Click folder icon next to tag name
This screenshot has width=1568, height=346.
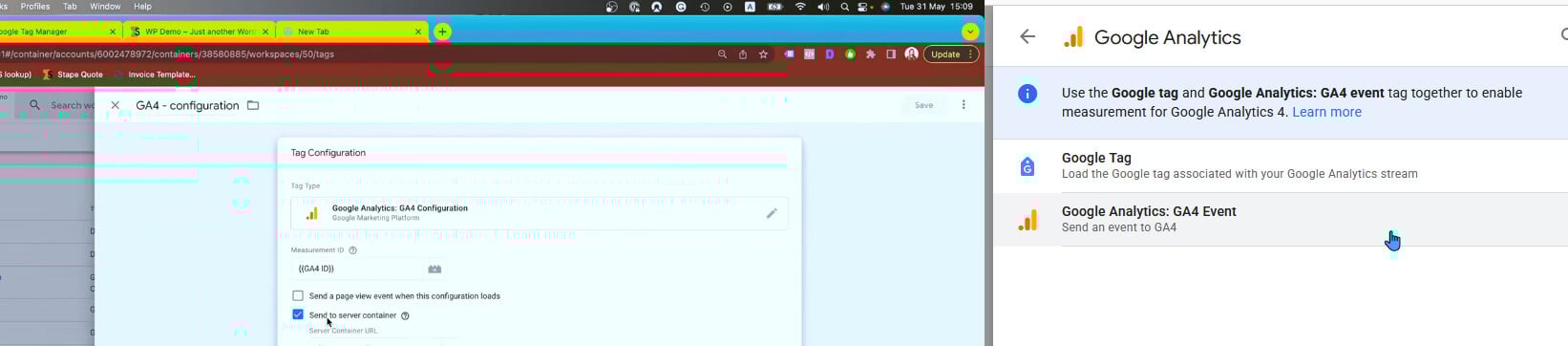pos(253,105)
